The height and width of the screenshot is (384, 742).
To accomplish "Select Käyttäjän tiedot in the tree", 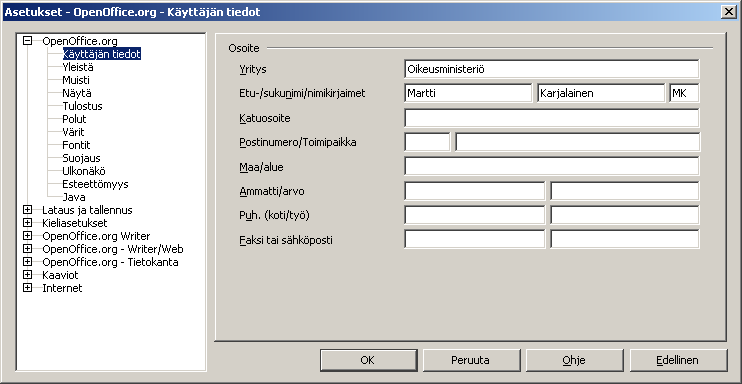I will tap(101, 54).
